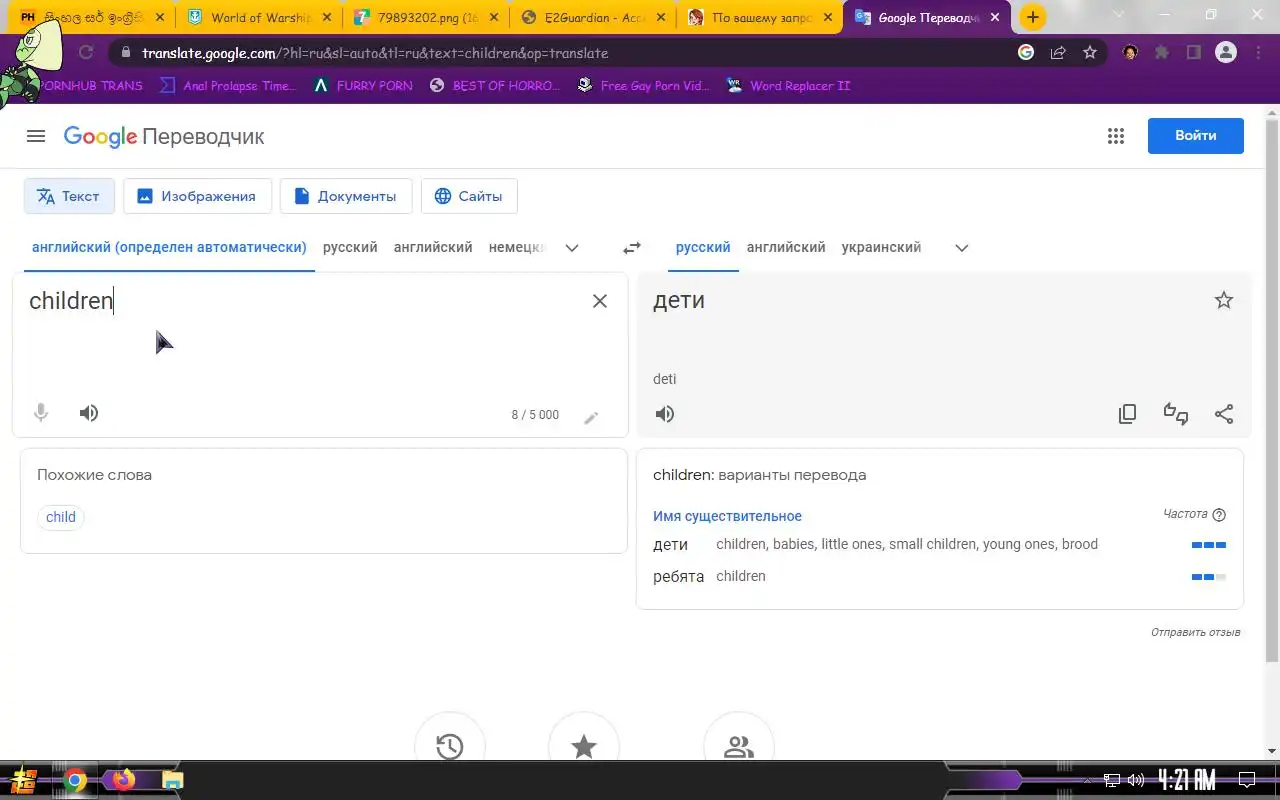
Task: Choose русский as source language
Action: (x=350, y=247)
